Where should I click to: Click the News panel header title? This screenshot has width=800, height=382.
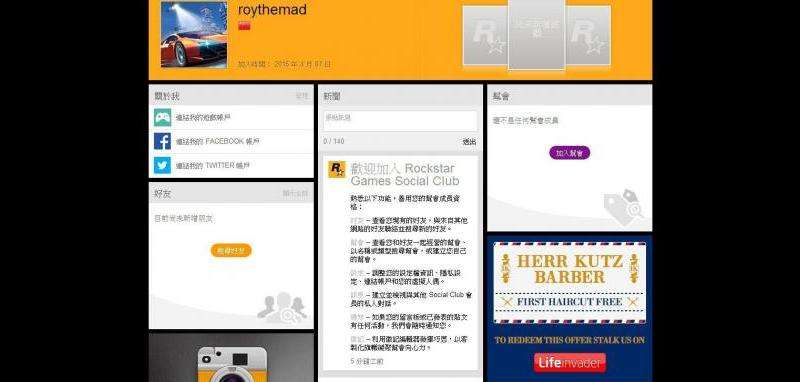pos(332,96)
